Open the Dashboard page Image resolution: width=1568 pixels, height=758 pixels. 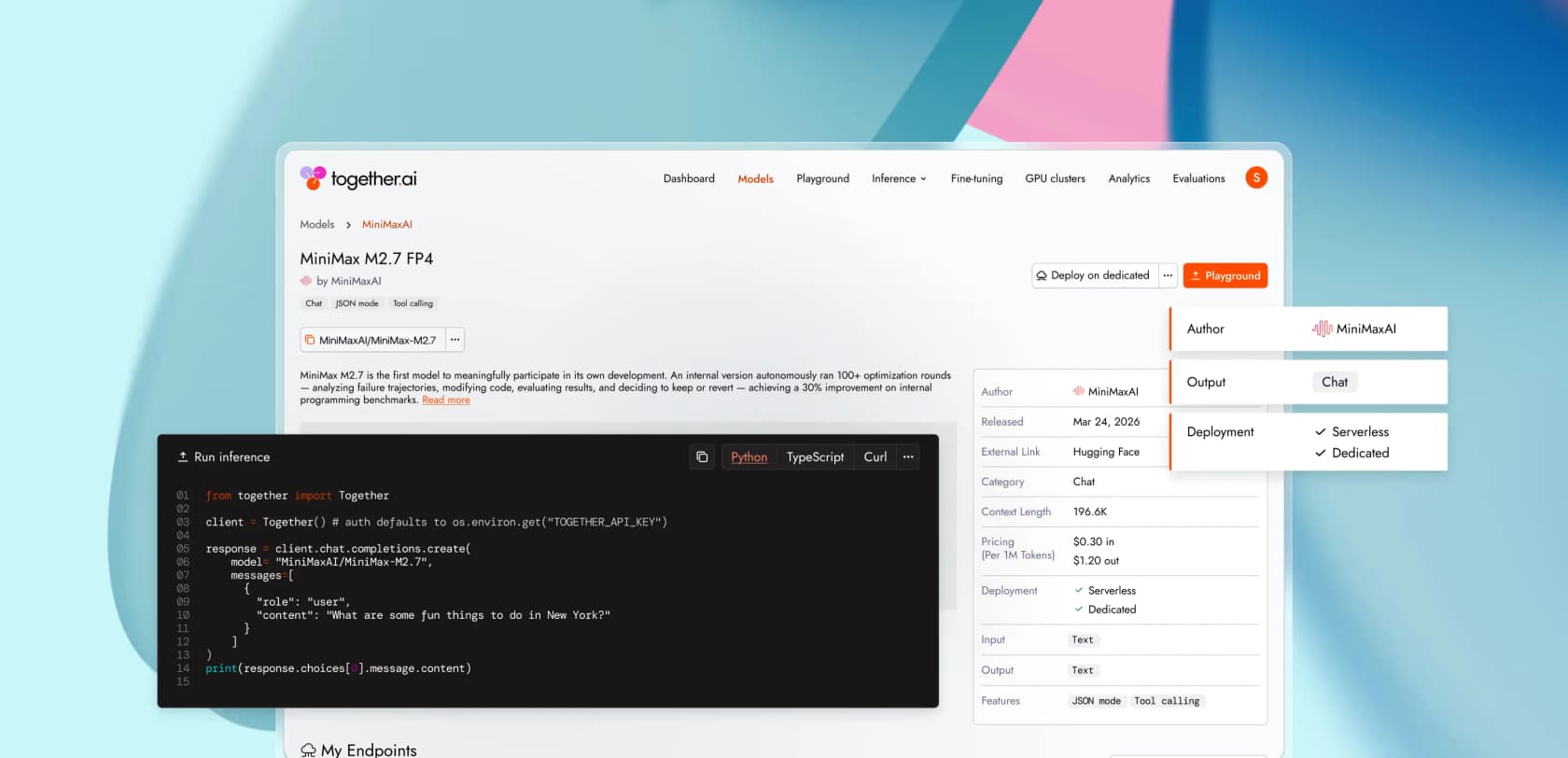[689, 178]
